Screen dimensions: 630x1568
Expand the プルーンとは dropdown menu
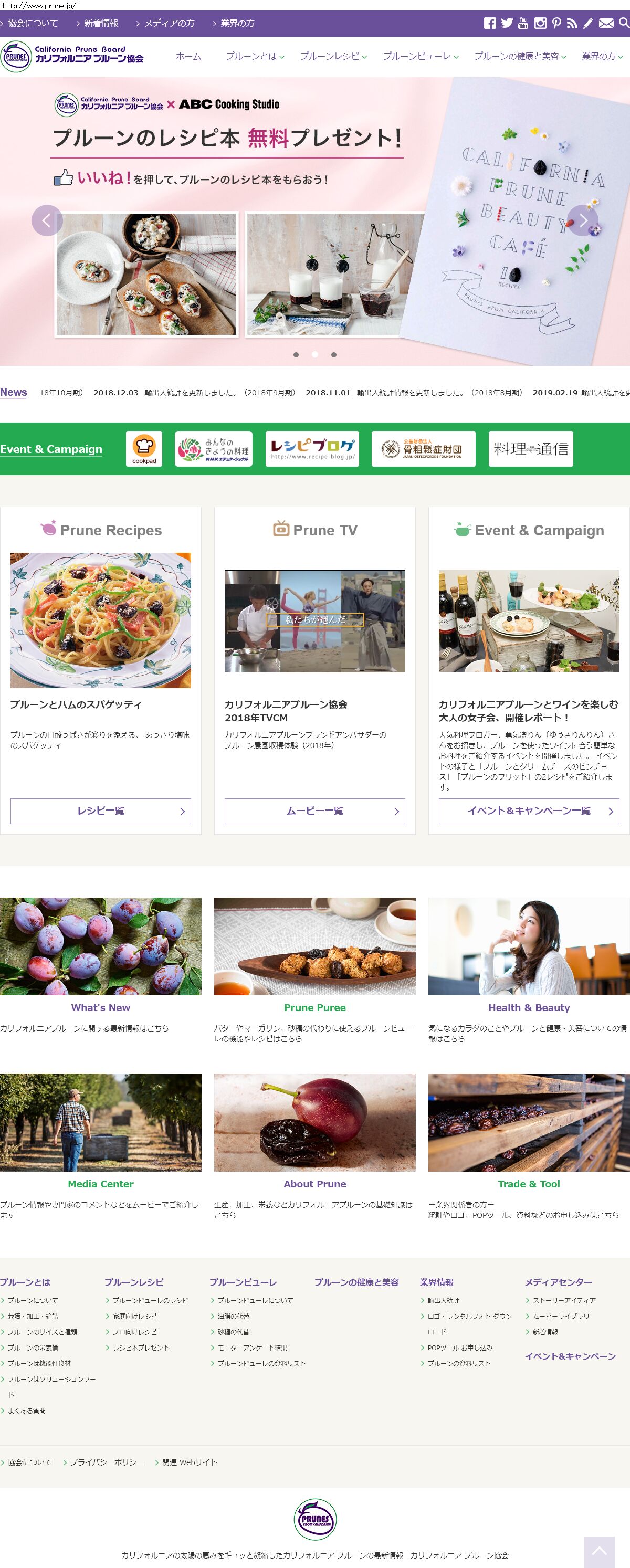point(255,56)
